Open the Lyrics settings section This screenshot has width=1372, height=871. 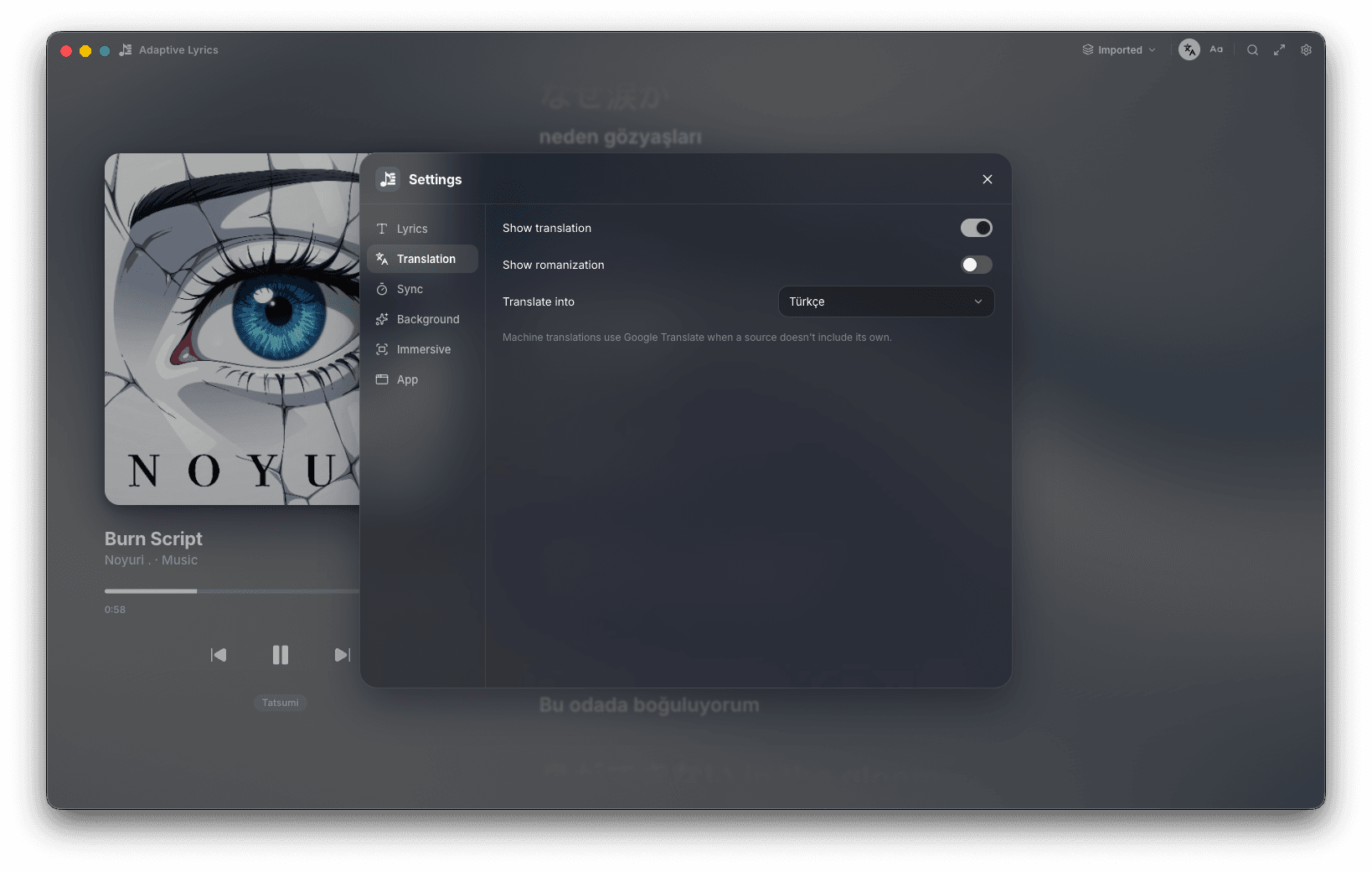422,229
